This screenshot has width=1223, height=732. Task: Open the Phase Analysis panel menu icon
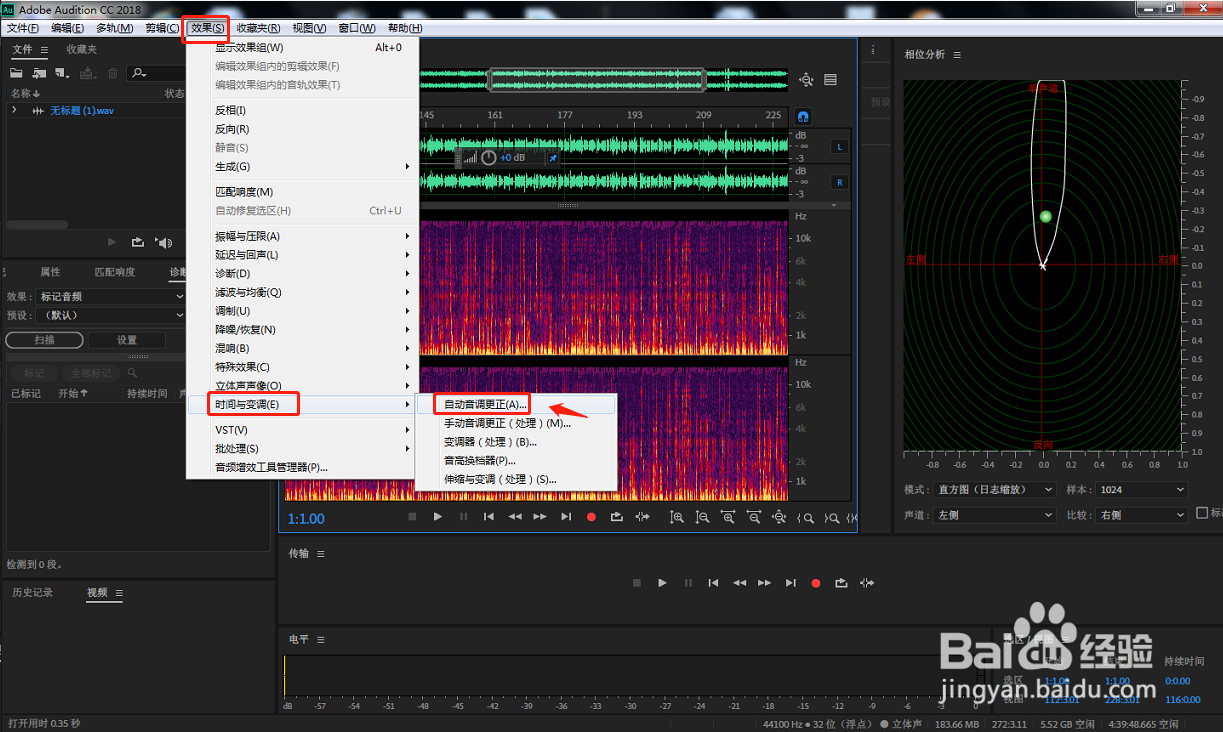[957, 55]
